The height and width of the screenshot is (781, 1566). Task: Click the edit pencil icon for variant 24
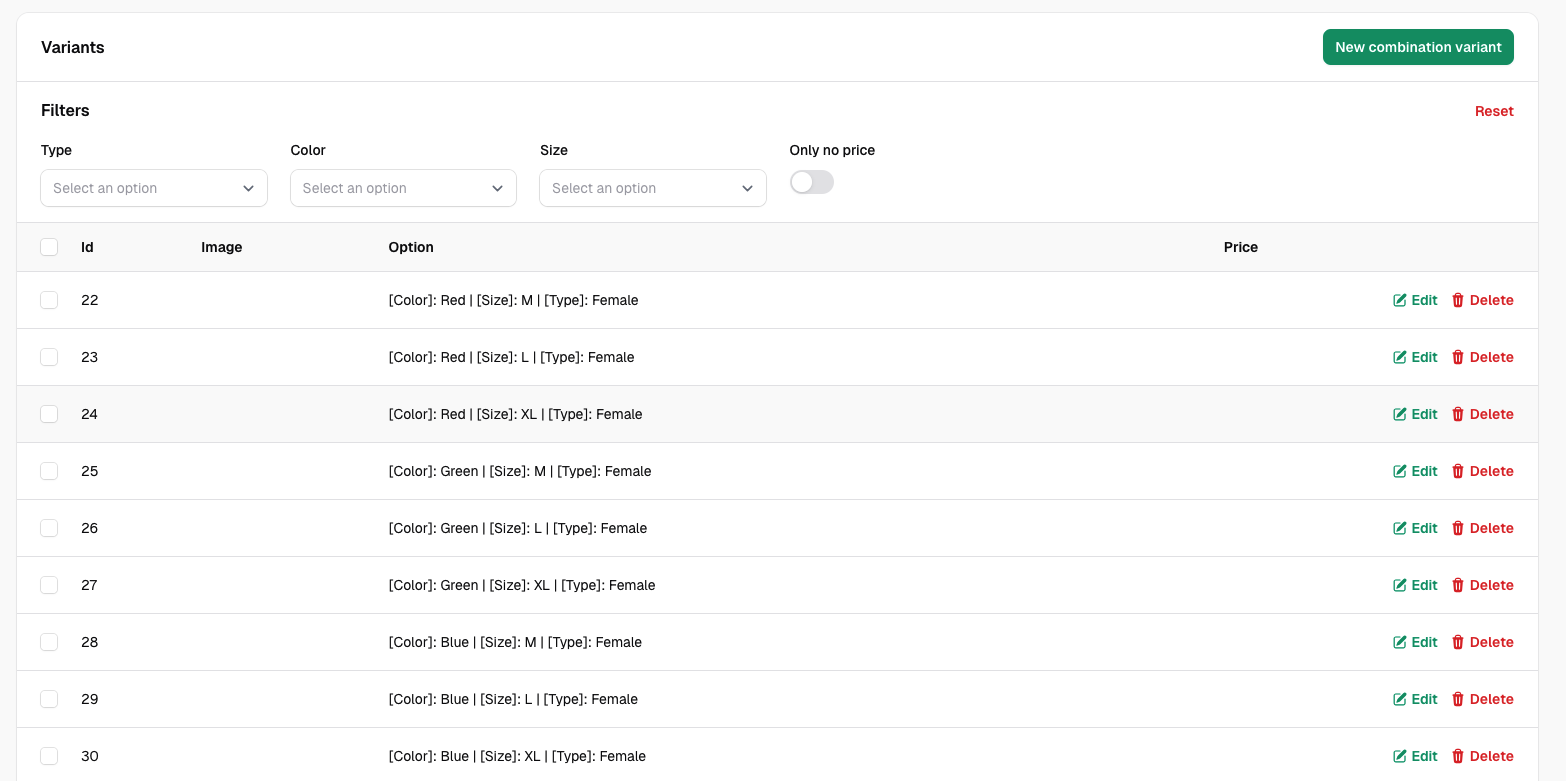(1400, 414)
